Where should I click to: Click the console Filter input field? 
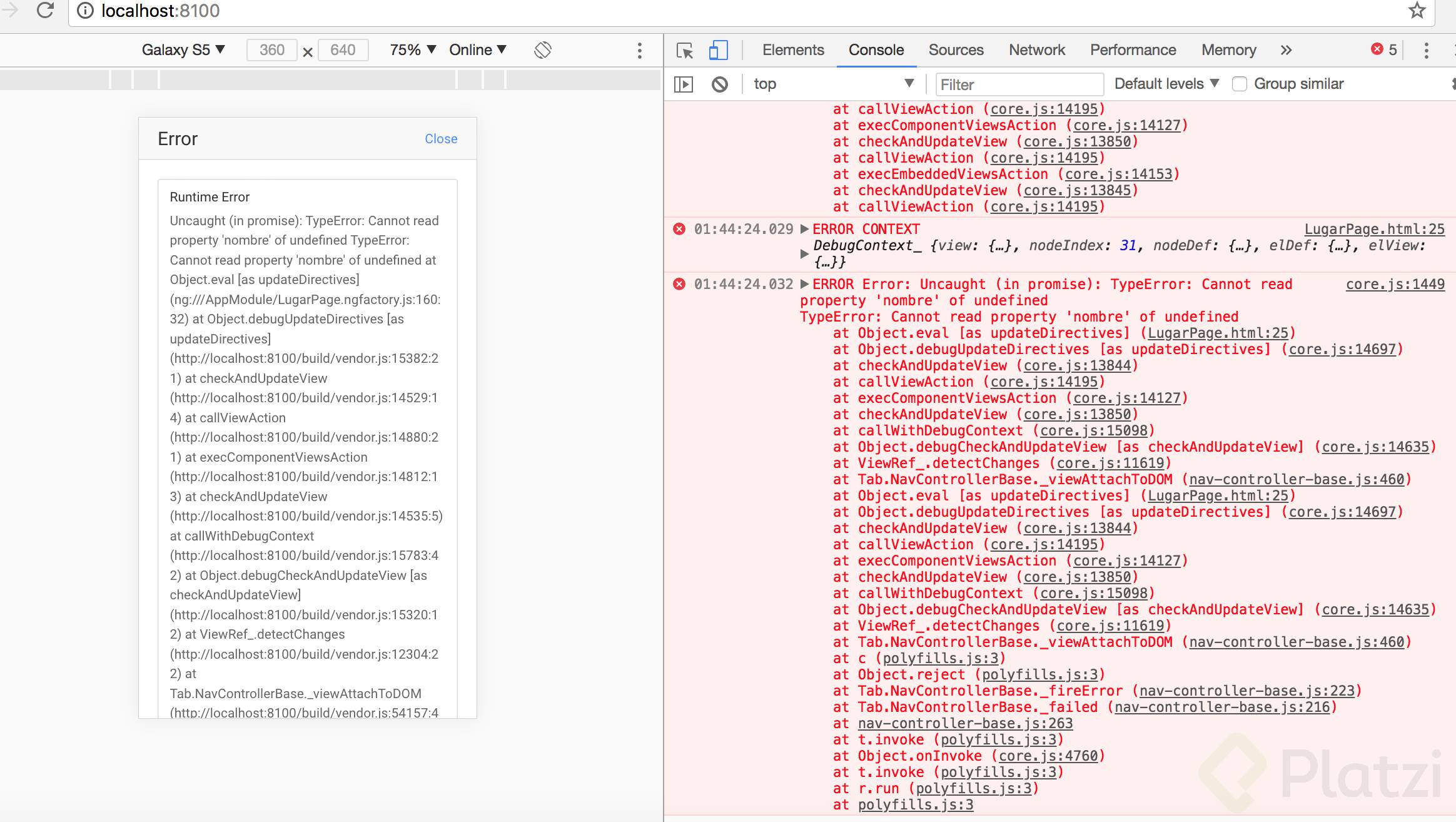click(1018, 84)
